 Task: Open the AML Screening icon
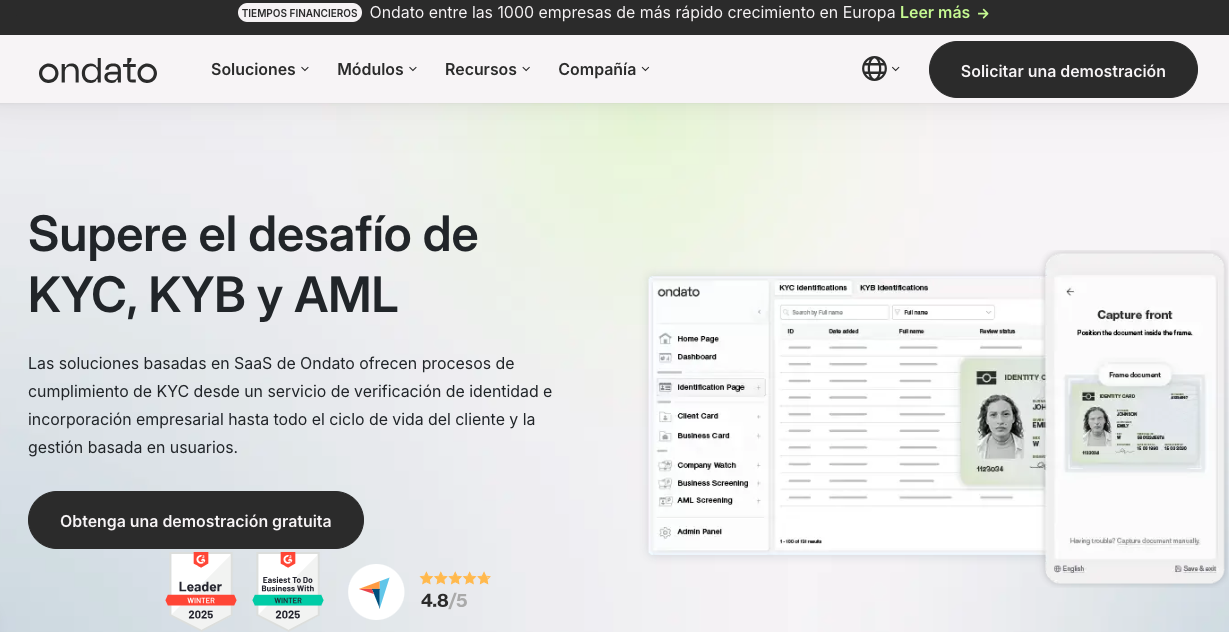coord(665,501)
